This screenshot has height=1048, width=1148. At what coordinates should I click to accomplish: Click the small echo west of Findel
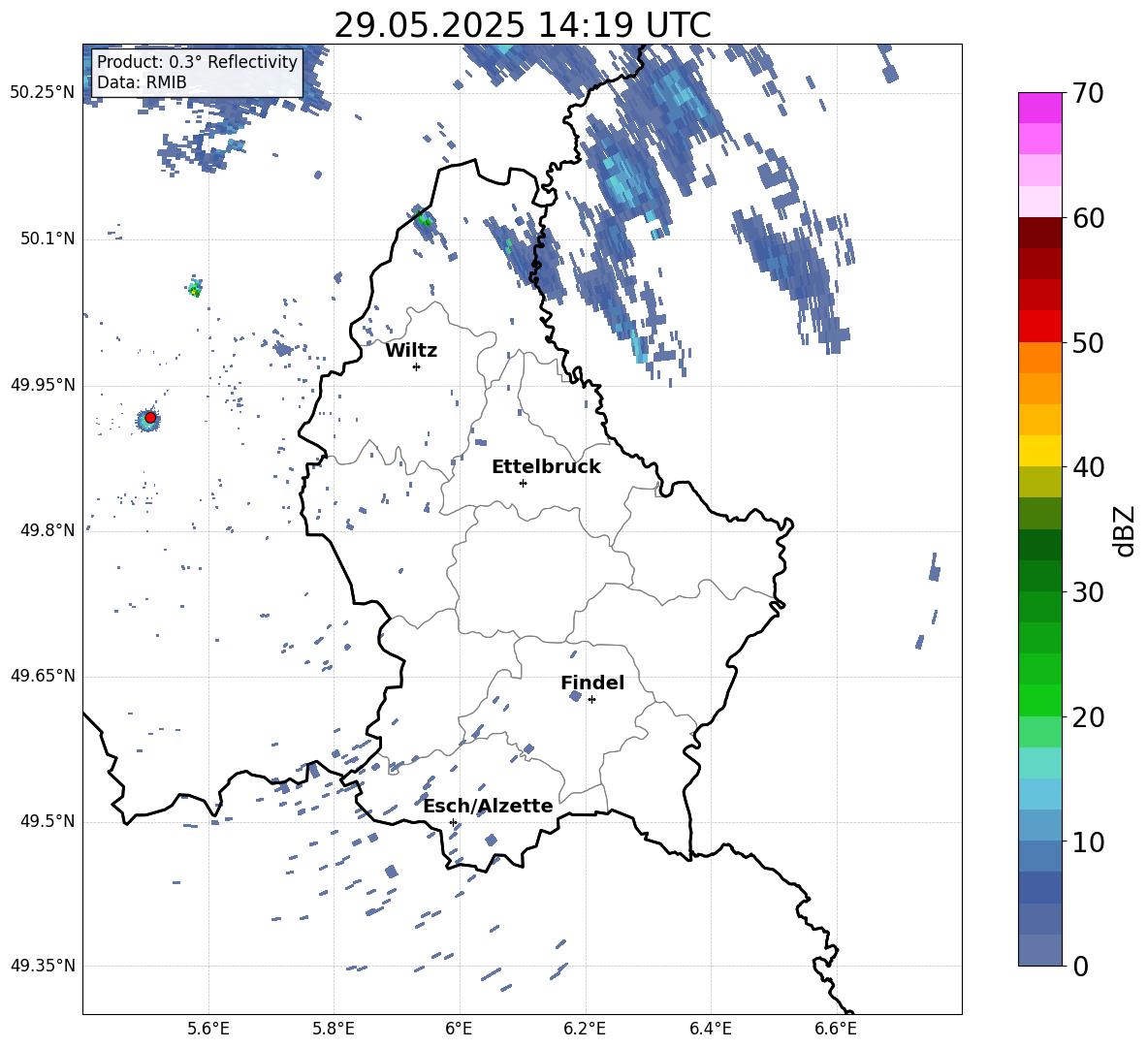[x=575, y=695]
